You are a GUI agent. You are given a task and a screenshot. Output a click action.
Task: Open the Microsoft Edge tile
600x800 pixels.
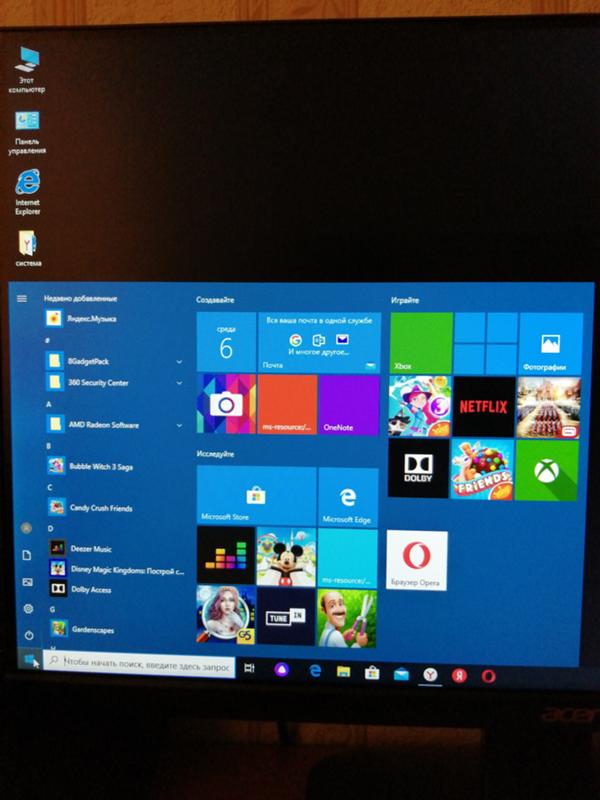pos(348,497)
